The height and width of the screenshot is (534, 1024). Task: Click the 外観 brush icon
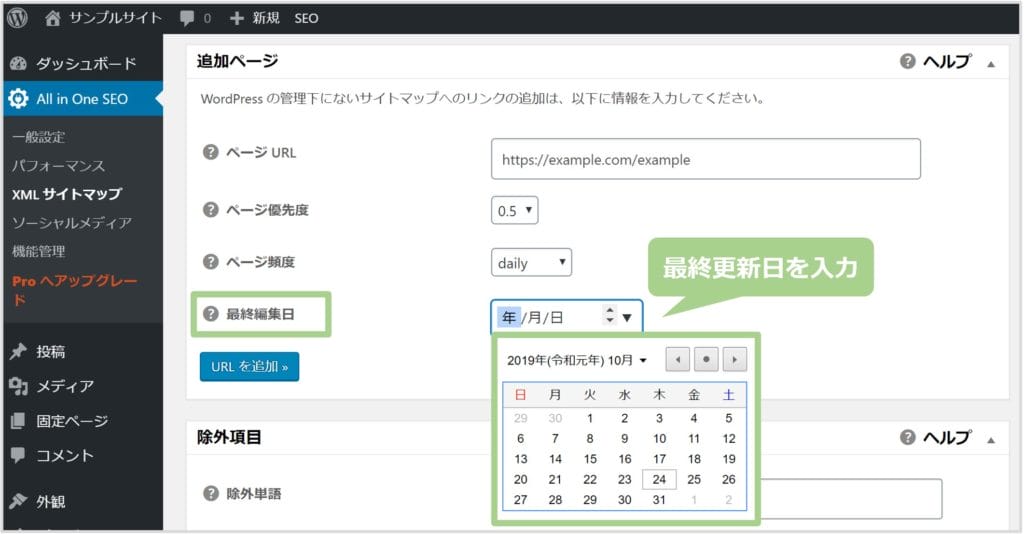(x=18, y=501)
